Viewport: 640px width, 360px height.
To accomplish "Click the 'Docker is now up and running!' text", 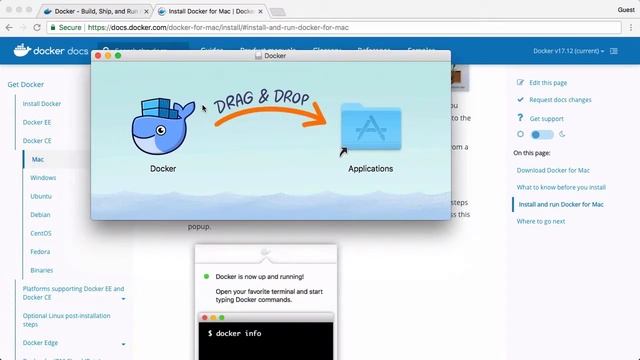I will point(260,276).
